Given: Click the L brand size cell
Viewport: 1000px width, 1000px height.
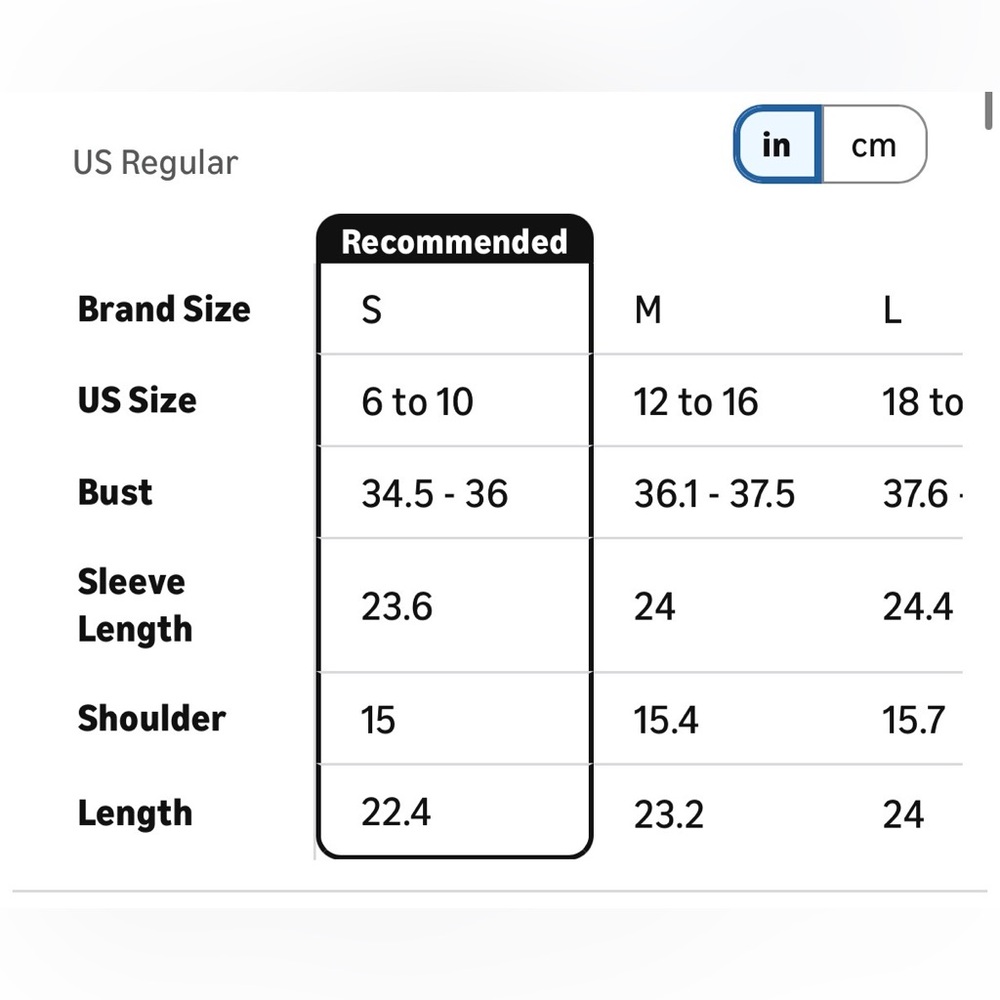Looking at the screenshot, I should (892, 311).
